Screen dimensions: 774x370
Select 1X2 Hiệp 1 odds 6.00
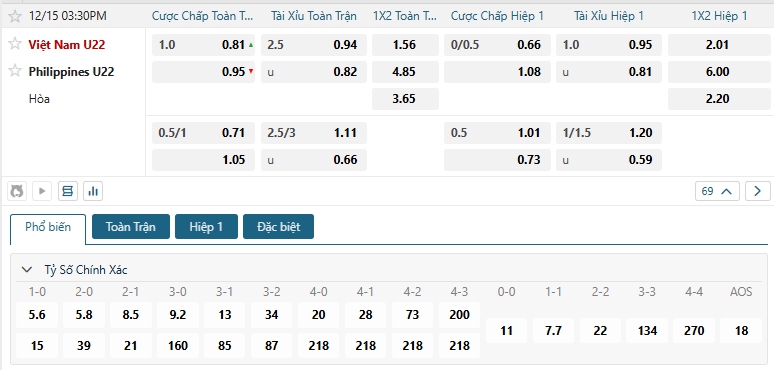[717, 72]
